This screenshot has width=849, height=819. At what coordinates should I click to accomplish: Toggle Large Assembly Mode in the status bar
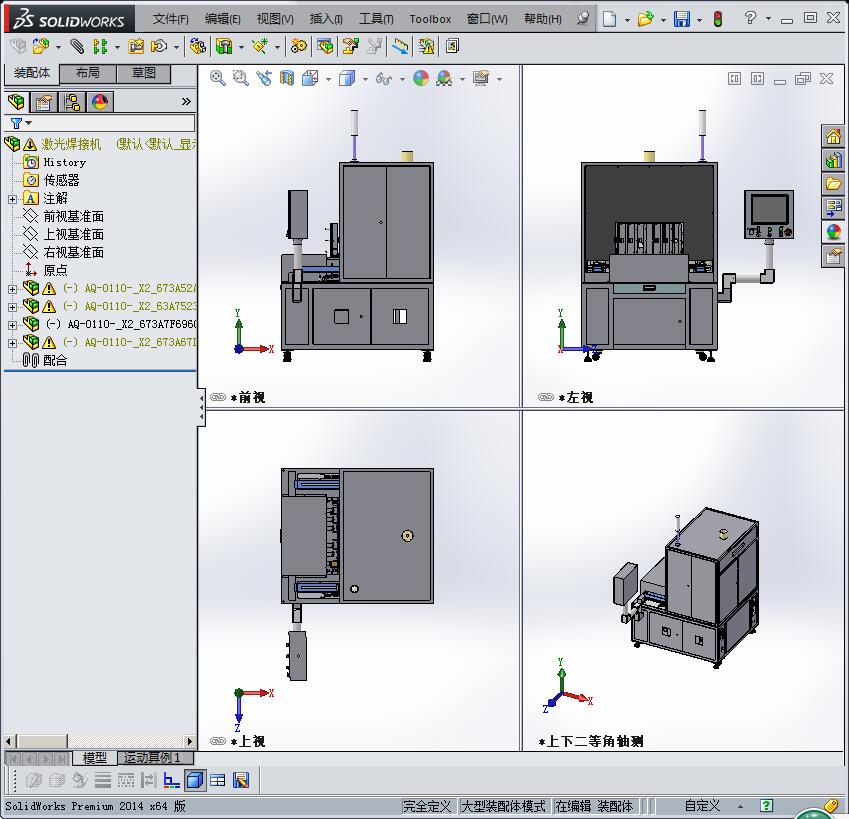pyautogui.click(x=502, y=806)
